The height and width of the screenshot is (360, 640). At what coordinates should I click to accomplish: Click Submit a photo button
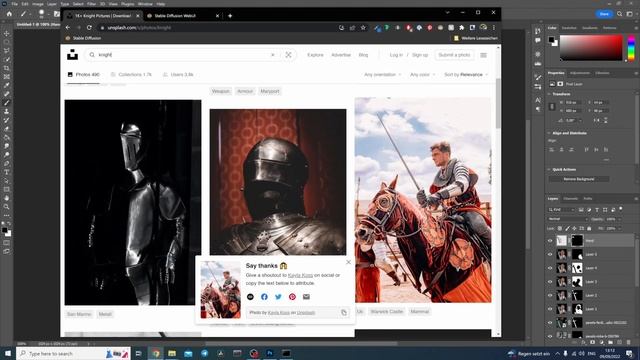tap(454, 55)
